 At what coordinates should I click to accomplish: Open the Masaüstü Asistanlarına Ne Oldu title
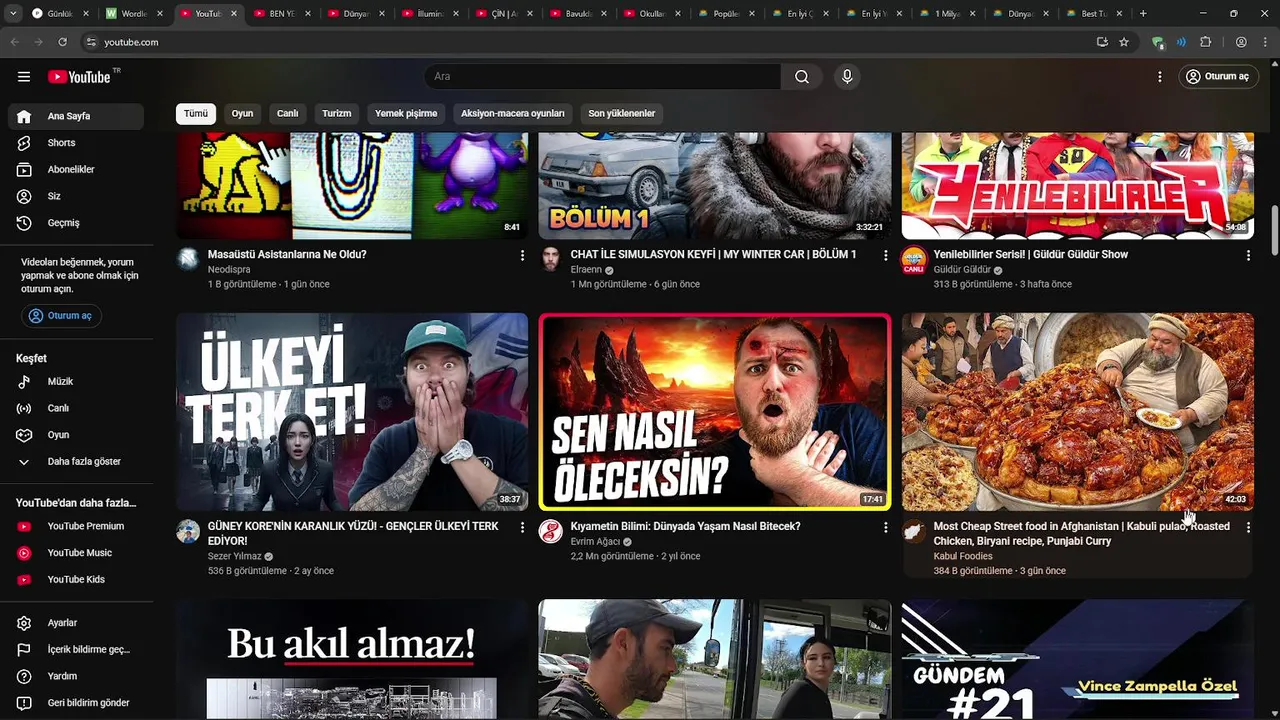point(287,255)
